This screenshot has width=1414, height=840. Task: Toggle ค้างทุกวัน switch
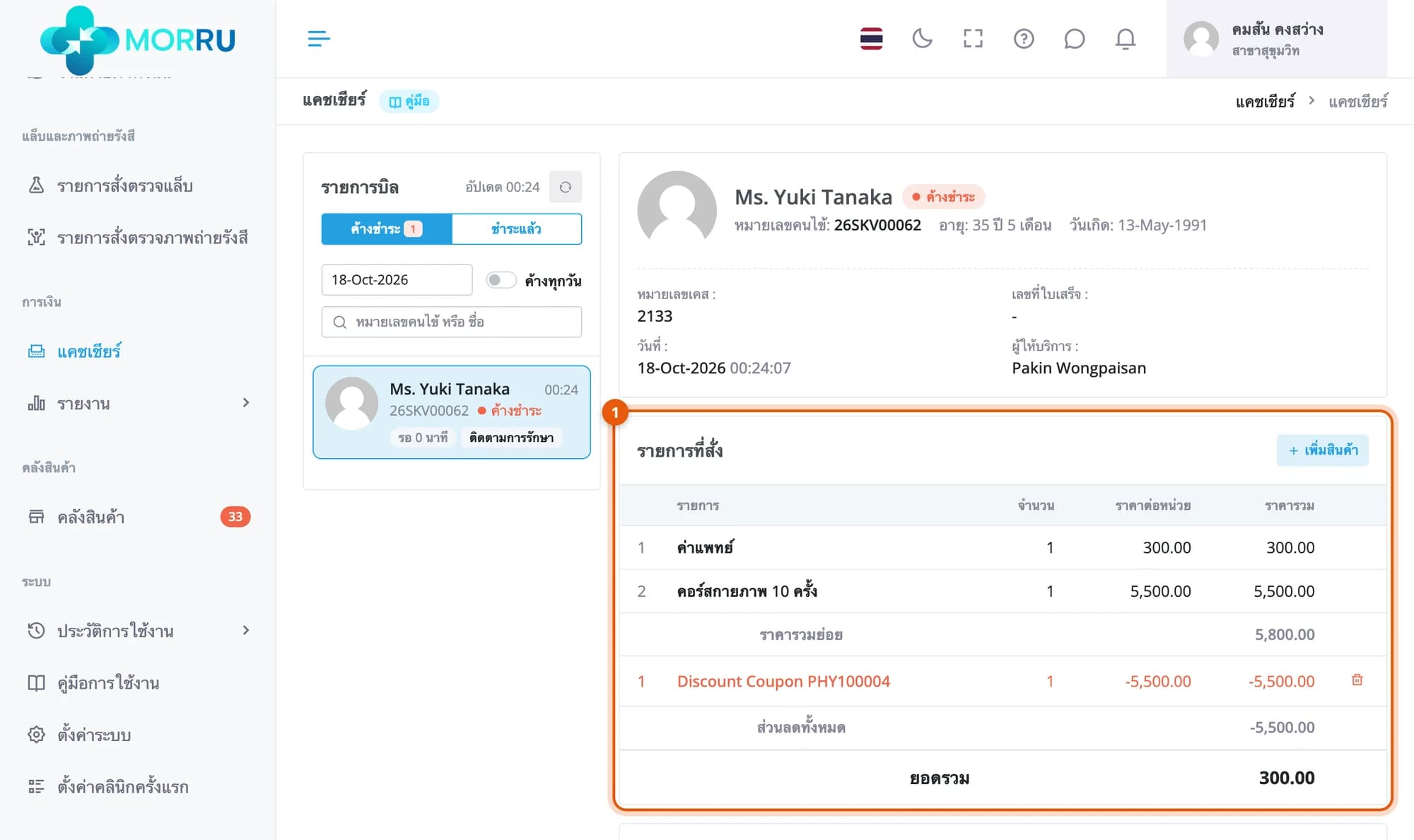pyautogui.click(x=501, y=280)
